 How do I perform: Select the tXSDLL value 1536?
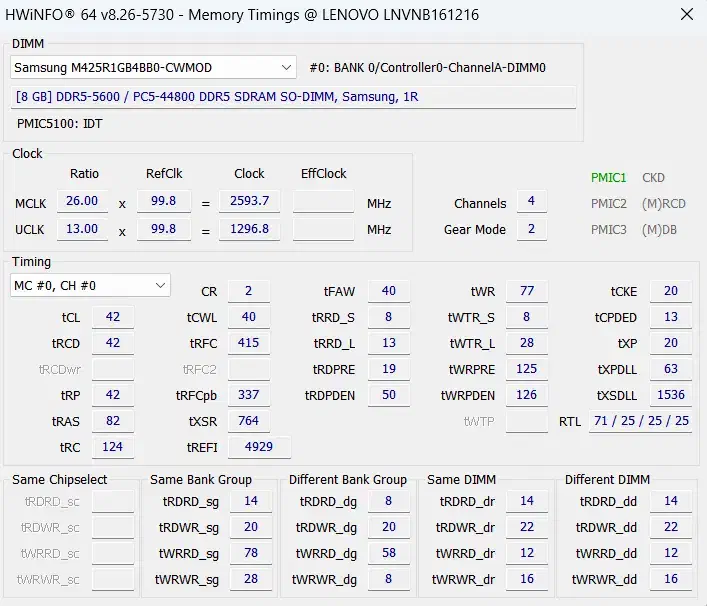coord(670,395)
